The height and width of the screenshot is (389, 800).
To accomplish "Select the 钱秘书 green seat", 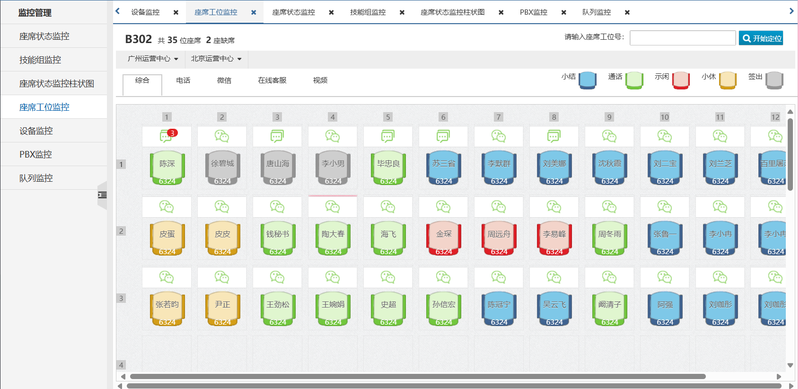I will 277,238.
